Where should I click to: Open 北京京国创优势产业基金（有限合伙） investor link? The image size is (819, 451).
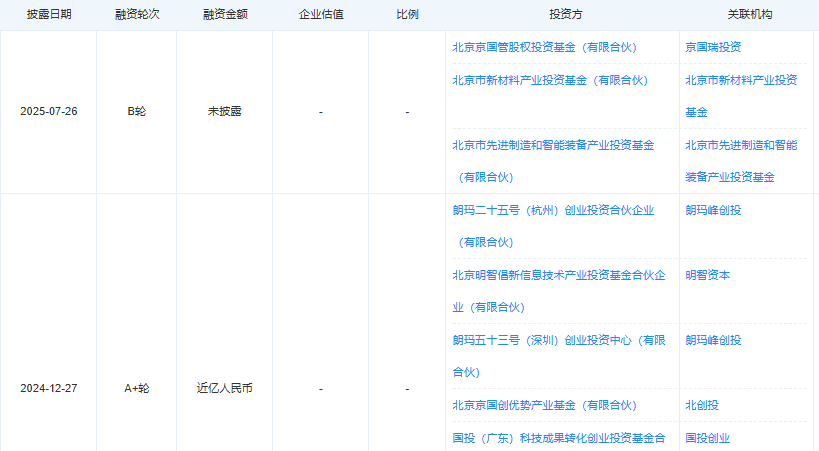pos(545,406)
